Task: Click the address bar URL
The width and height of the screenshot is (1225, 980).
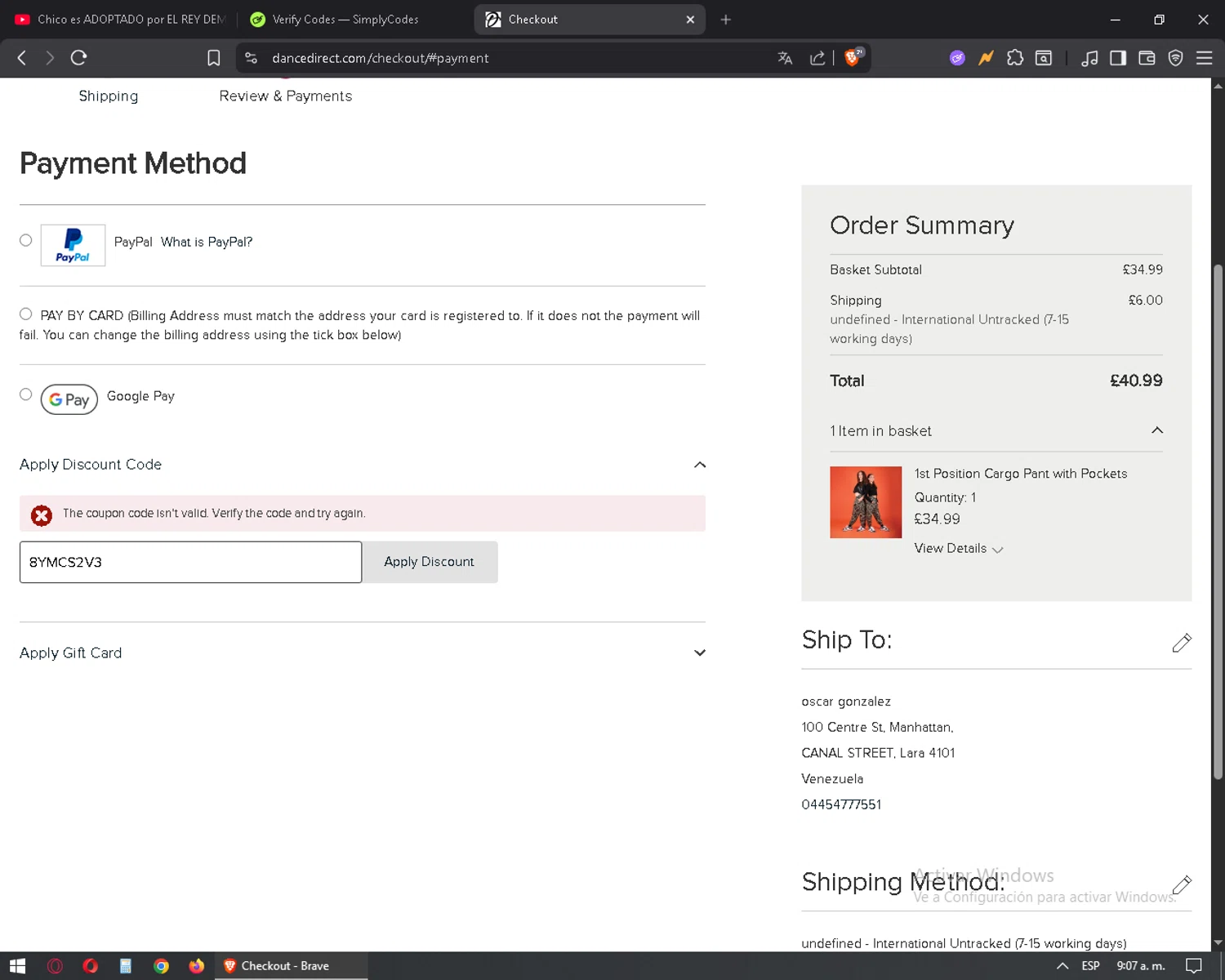Action: pos(381,58)
